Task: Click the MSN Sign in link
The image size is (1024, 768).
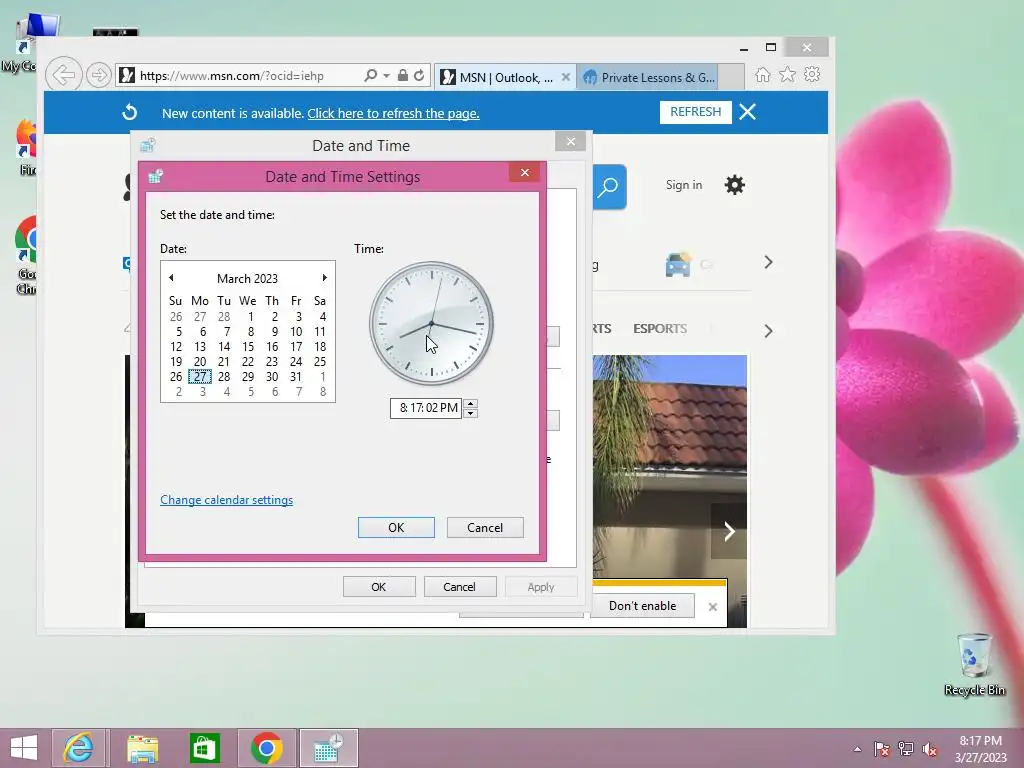Action: [x=684, y=185]
